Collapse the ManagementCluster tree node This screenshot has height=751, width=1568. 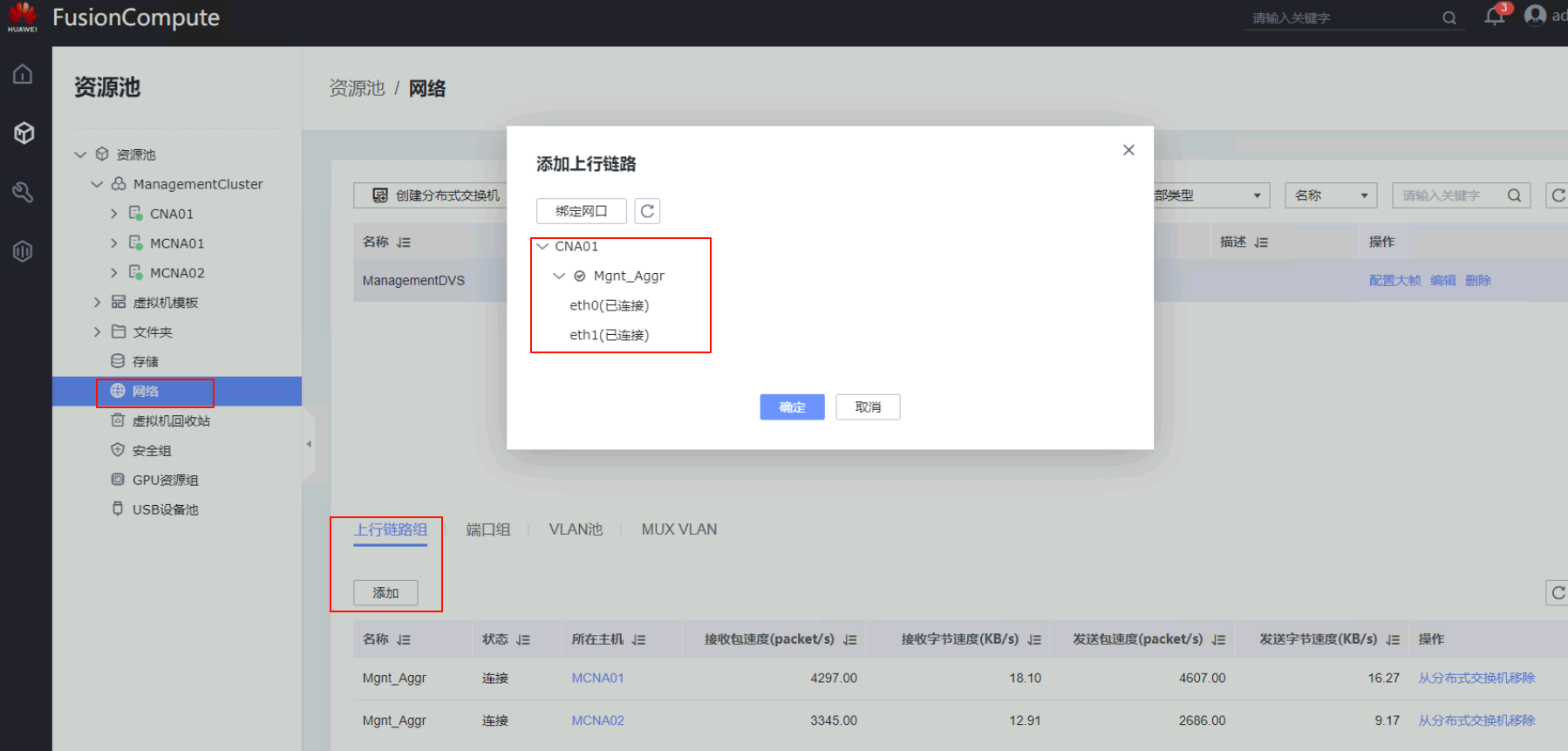point(97,184)
